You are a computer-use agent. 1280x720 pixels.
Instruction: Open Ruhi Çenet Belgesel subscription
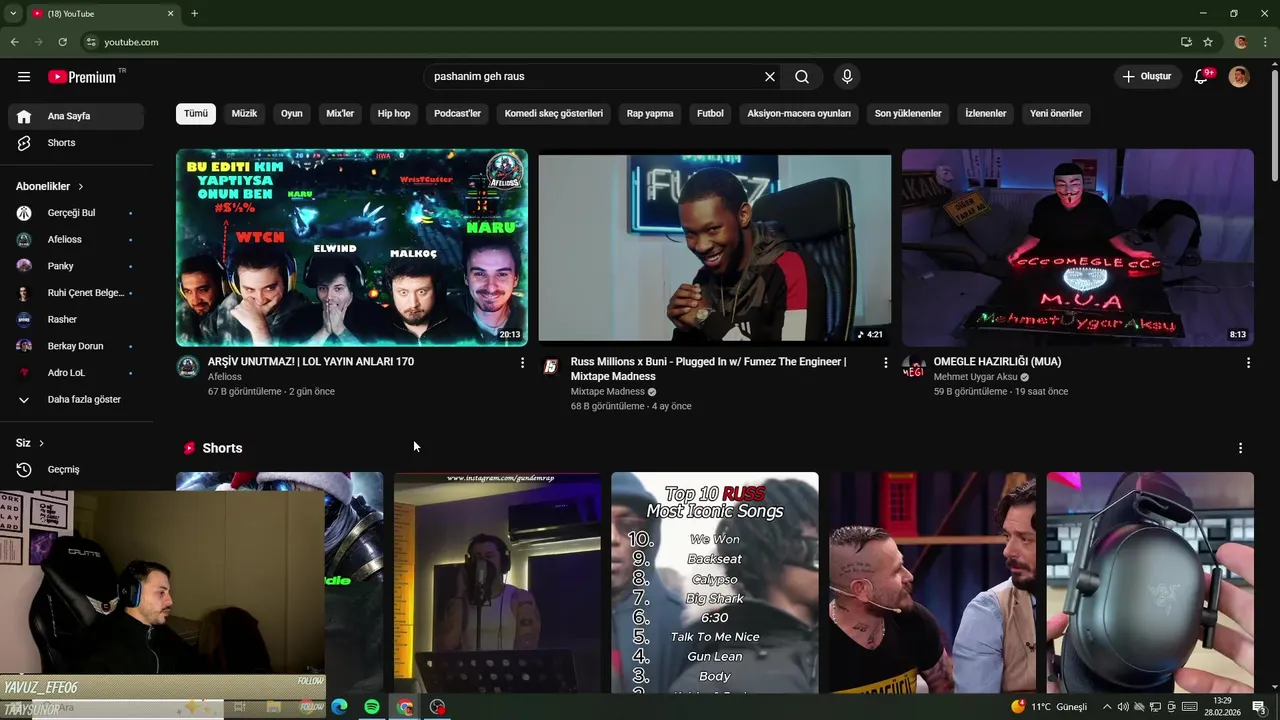click(76, 293)
